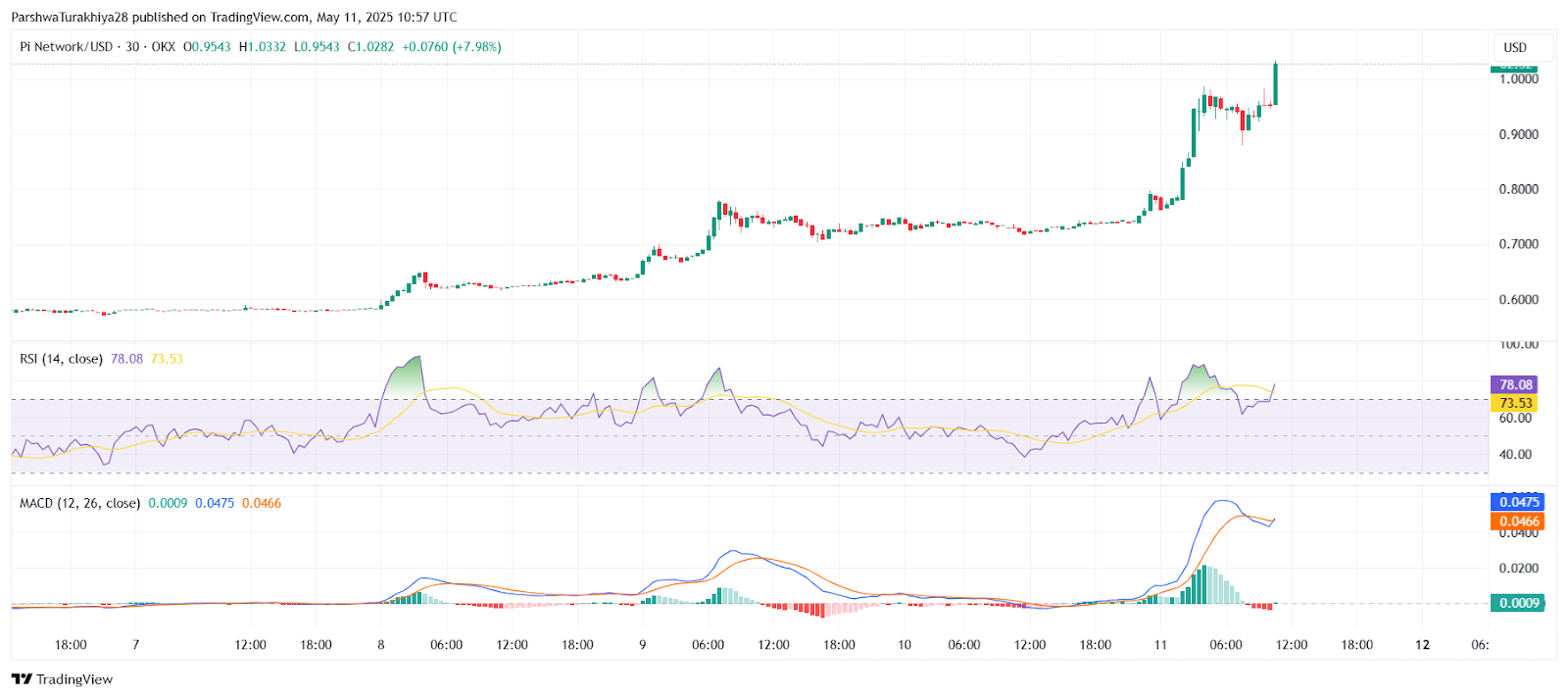The height and width of the screenshot is (698, 1568).
Task: Click date marker 11 on time axis
Action: click(x=1160, y=645)
